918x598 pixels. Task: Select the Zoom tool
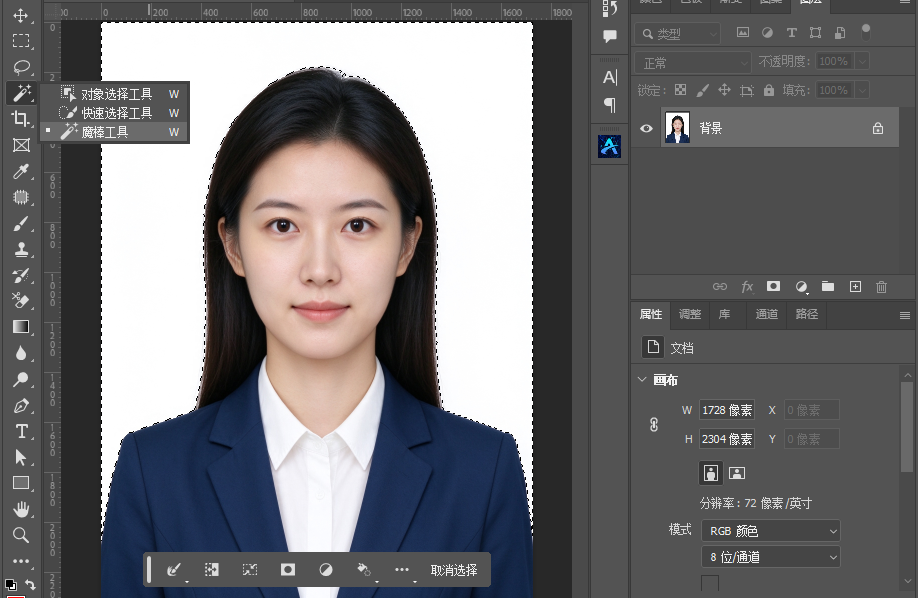point(21,535)
